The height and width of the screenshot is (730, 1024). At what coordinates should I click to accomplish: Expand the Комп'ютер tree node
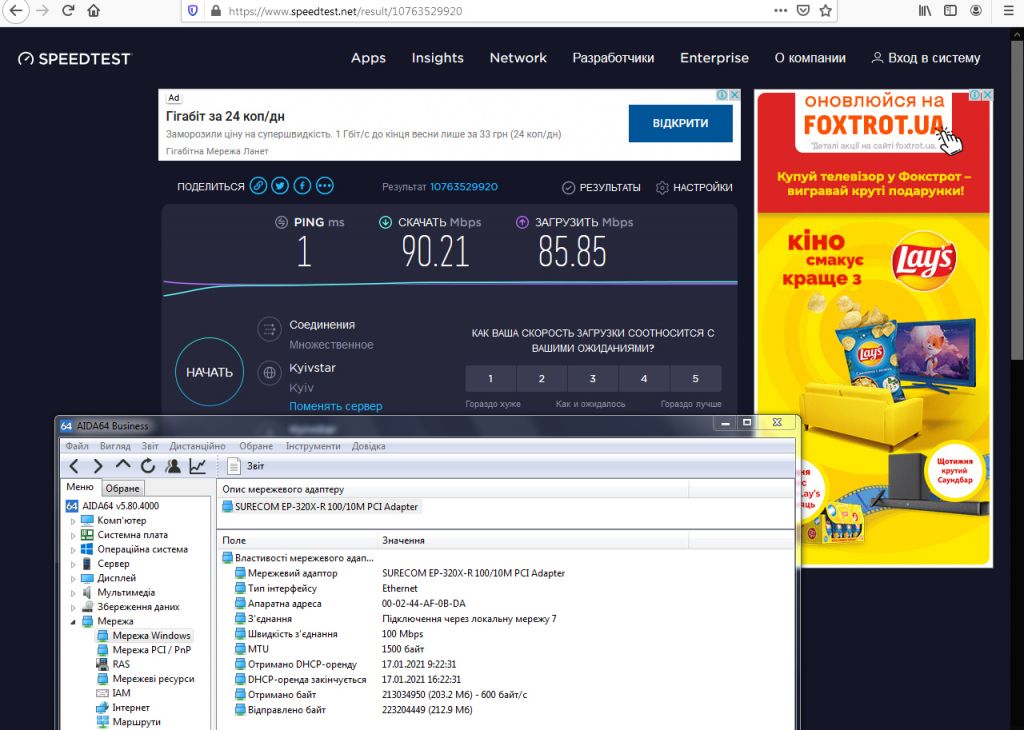pyautogui.click(x=73, y=521)
